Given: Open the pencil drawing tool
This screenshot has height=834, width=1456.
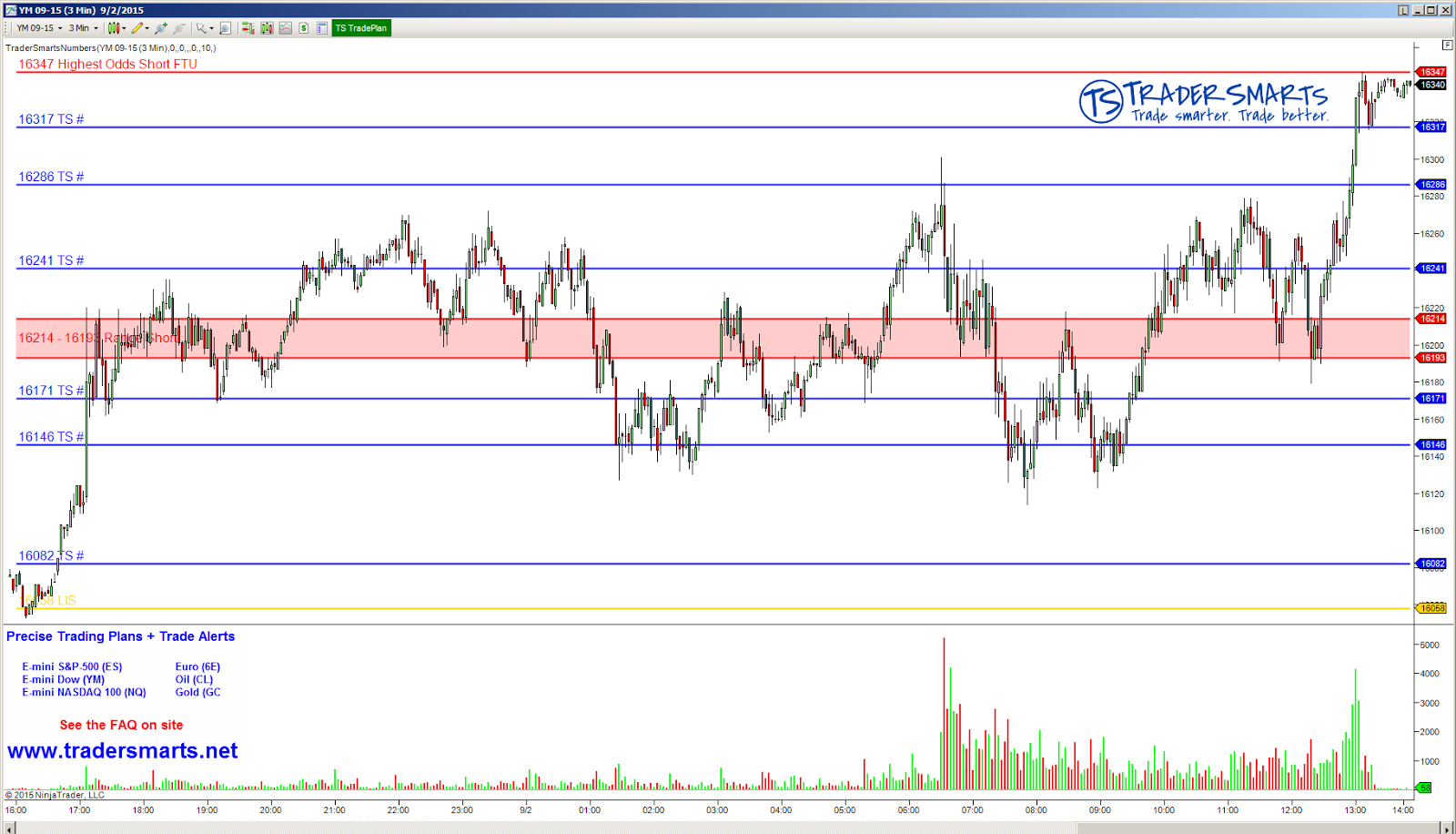Looking at the screenshot, I should (138, 27).
